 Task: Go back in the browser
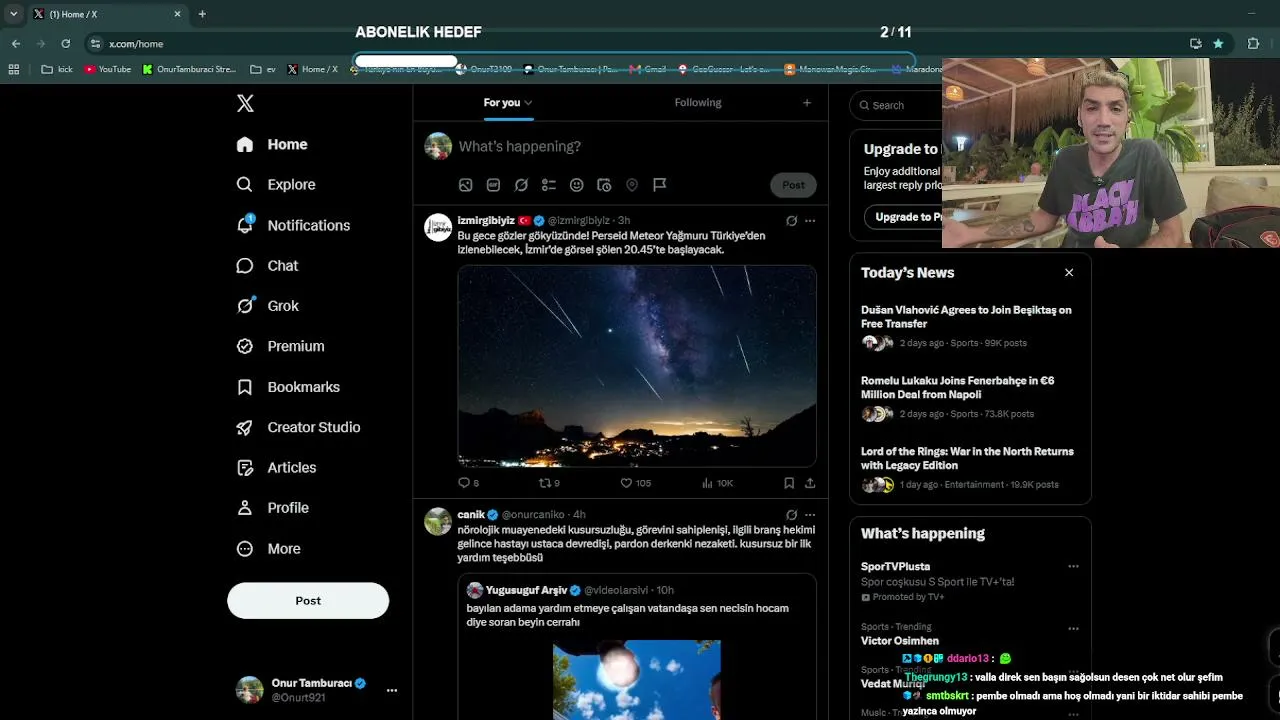16,44
